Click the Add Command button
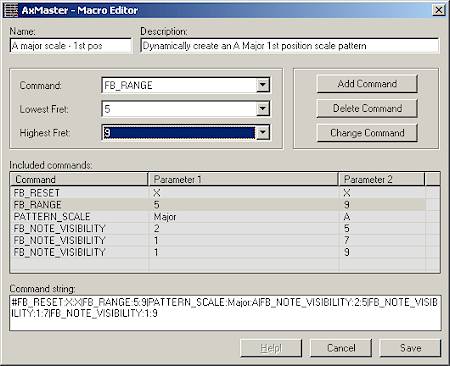 pyautogui.click(x=367, y=84)
